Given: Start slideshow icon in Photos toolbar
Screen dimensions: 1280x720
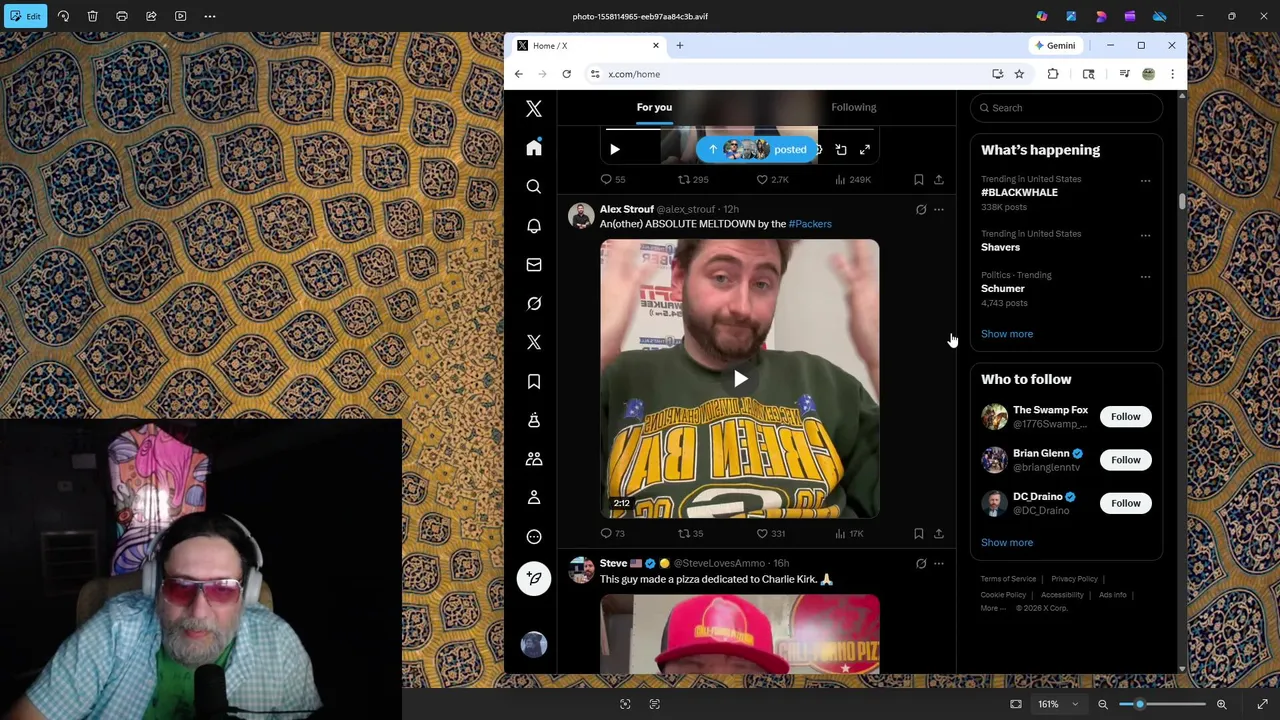Looking at the screenshot, I should pos(181,16).
